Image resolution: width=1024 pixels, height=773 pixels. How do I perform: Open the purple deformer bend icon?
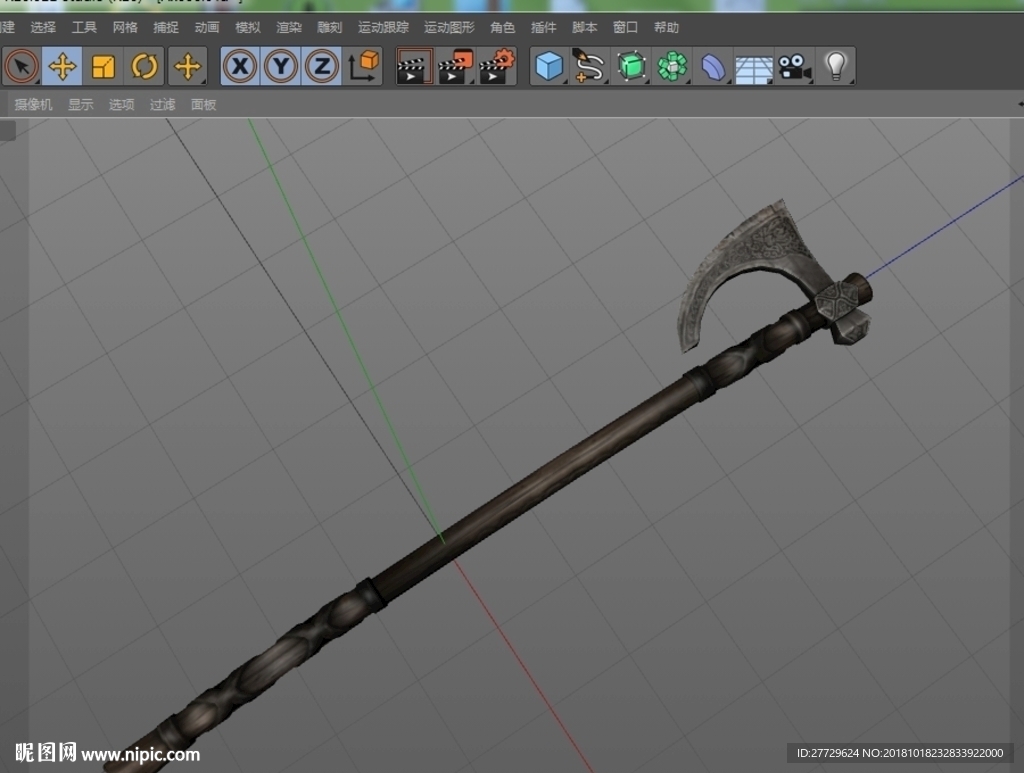coord(712,66)
